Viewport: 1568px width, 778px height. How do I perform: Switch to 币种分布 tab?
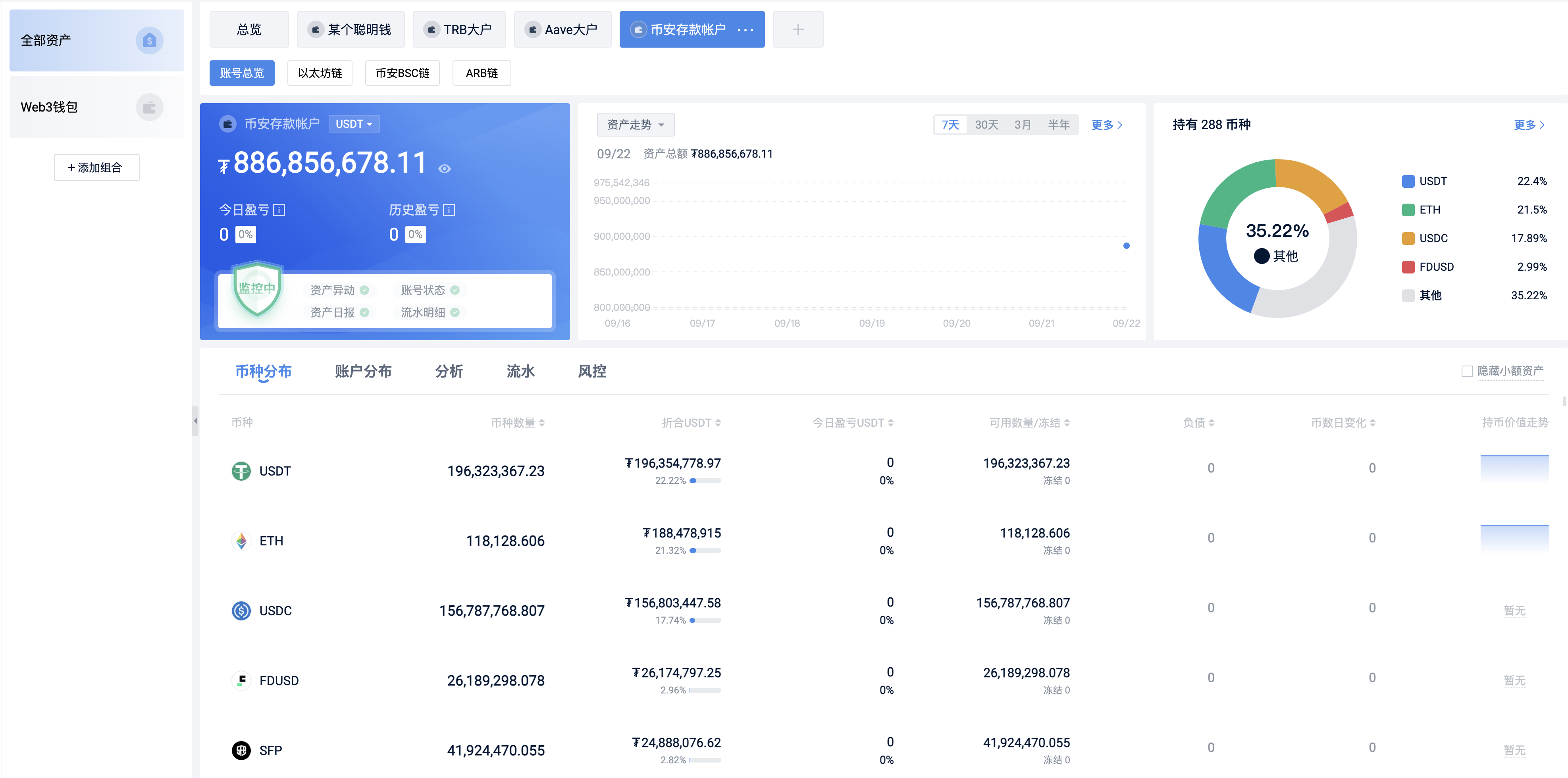click(x=263, y=372)
